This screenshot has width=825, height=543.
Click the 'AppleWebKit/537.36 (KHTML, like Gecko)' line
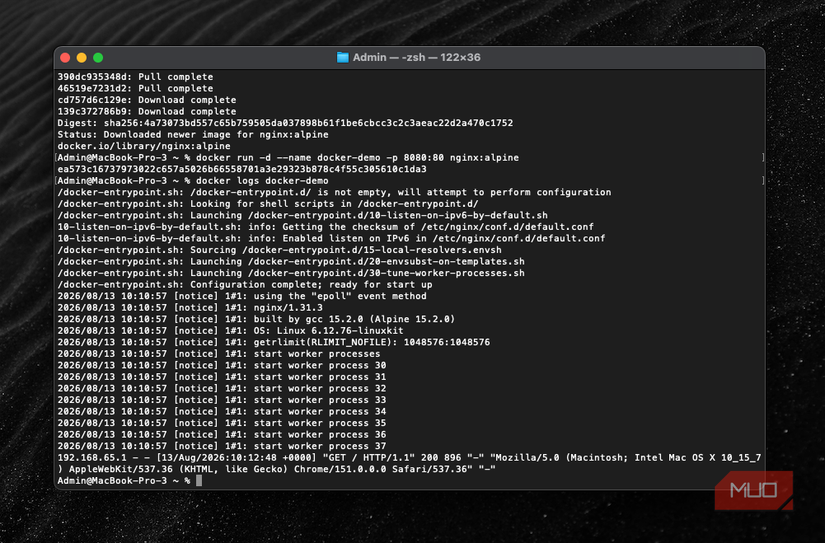click(277, 469)
